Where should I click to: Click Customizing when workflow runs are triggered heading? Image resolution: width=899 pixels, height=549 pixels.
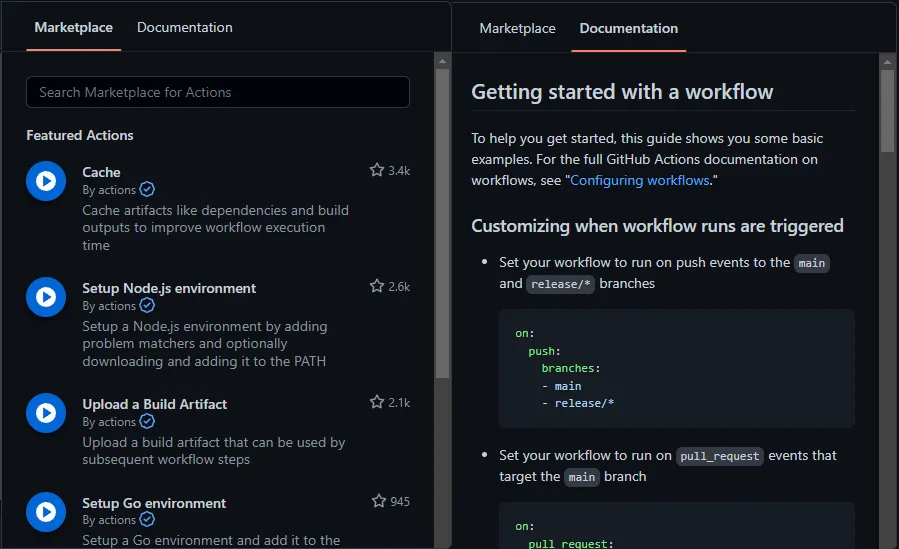pos(657,226)
